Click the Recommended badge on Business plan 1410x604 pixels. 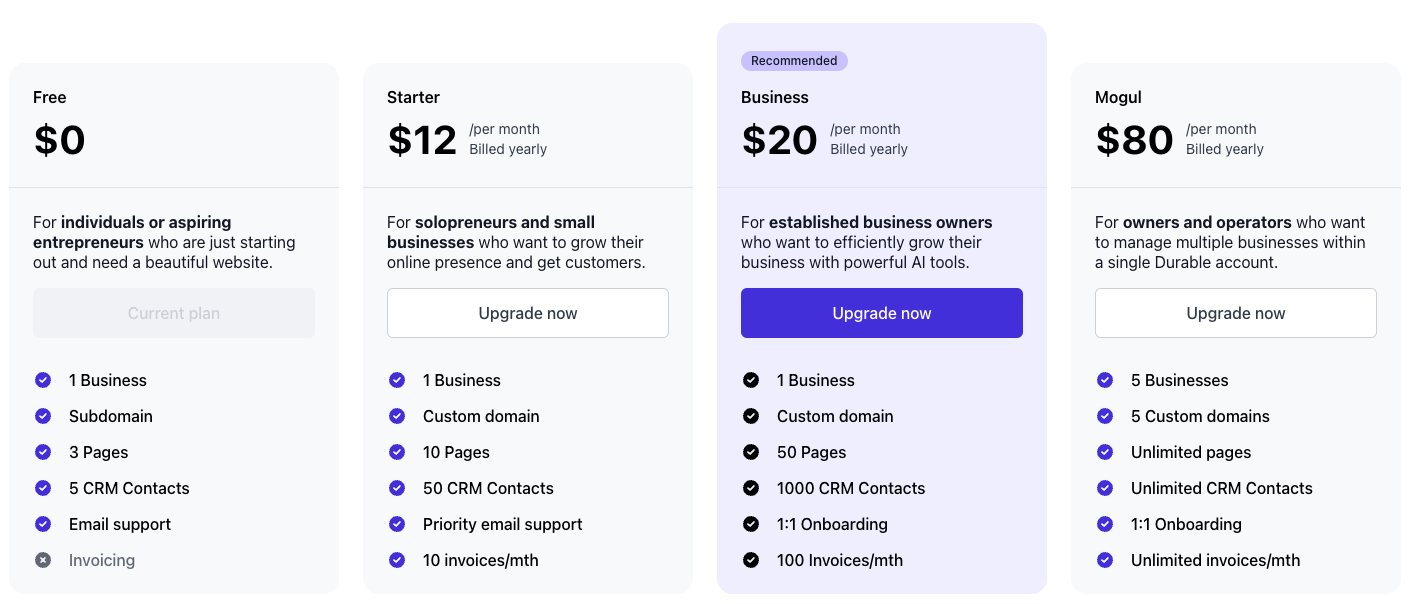point(794,61)
